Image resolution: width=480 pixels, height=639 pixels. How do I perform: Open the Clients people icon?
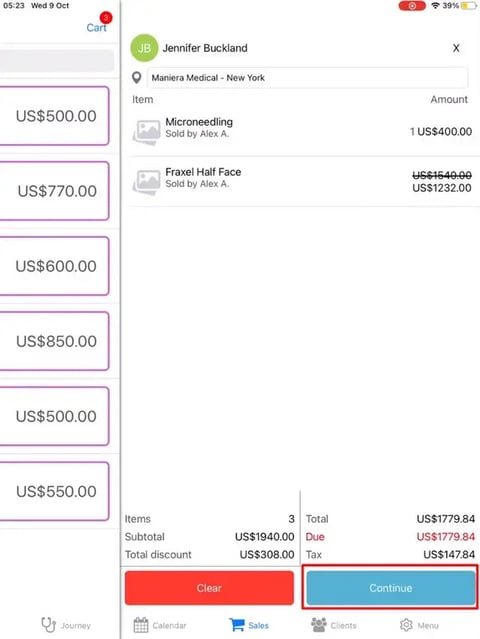[x=319, y=625]
